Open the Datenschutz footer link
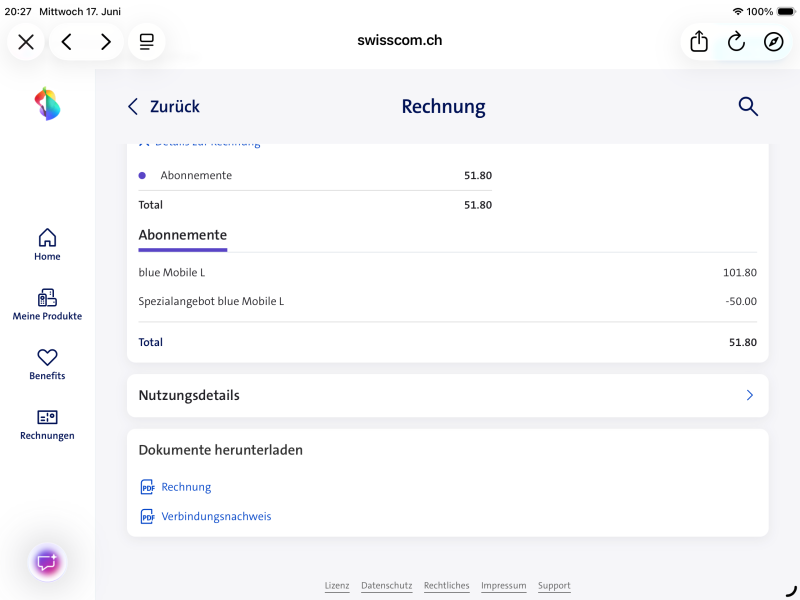 (387, 586)
